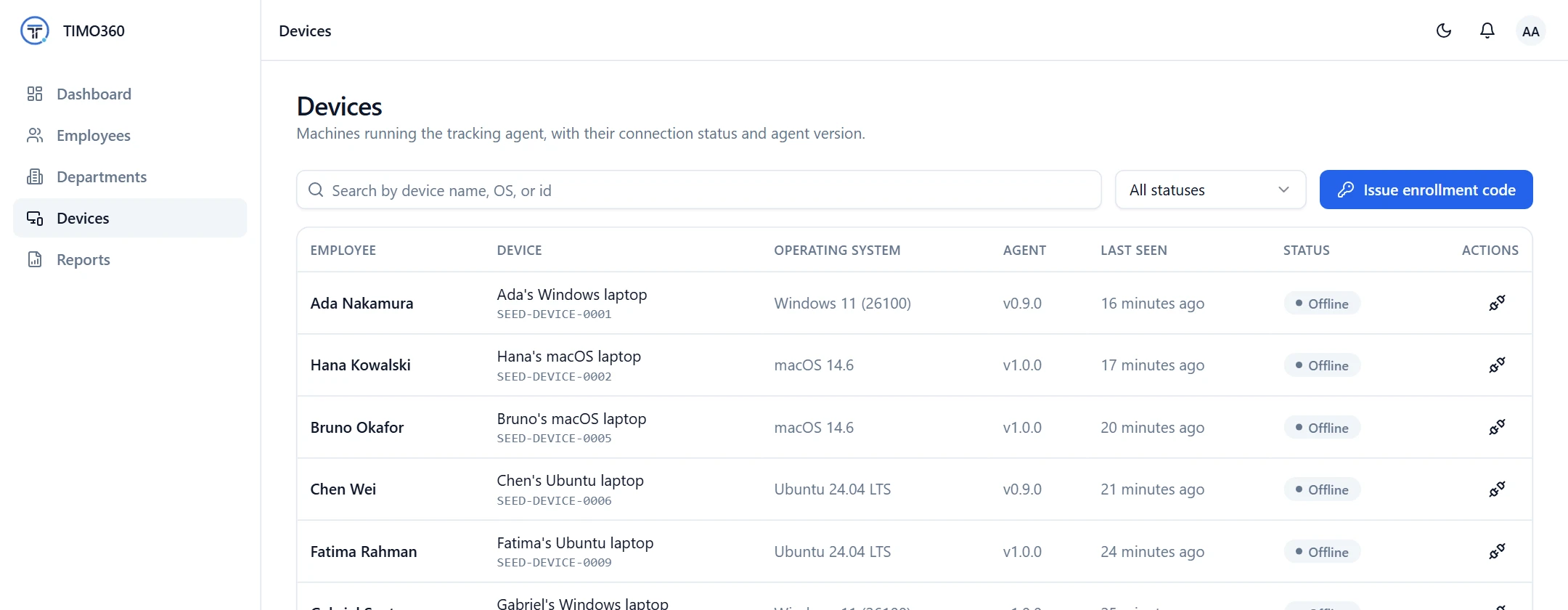Click the unlink action icon for Hana Kowalski
The height and width of the screenshot is (610, 1568).
[1497, 365]
